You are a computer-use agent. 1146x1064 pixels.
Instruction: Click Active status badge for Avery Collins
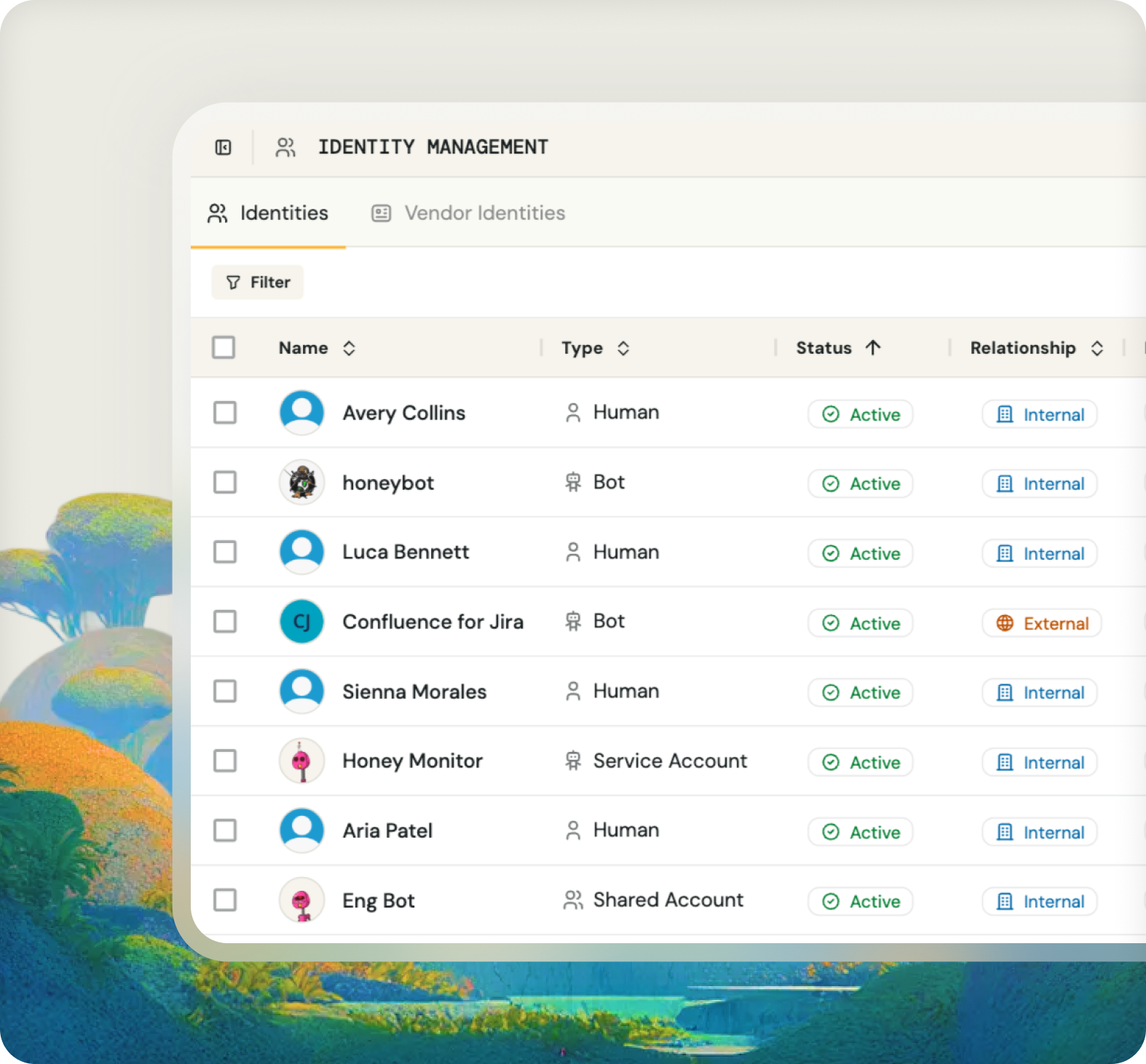pyautogui.click(x=861, y=414)
